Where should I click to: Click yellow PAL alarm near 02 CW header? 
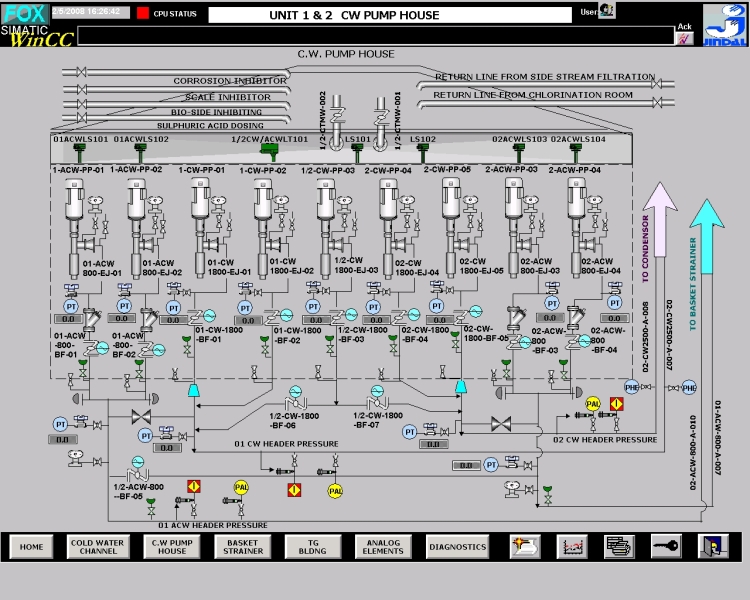pyautogui.click(x=593, y=404)
